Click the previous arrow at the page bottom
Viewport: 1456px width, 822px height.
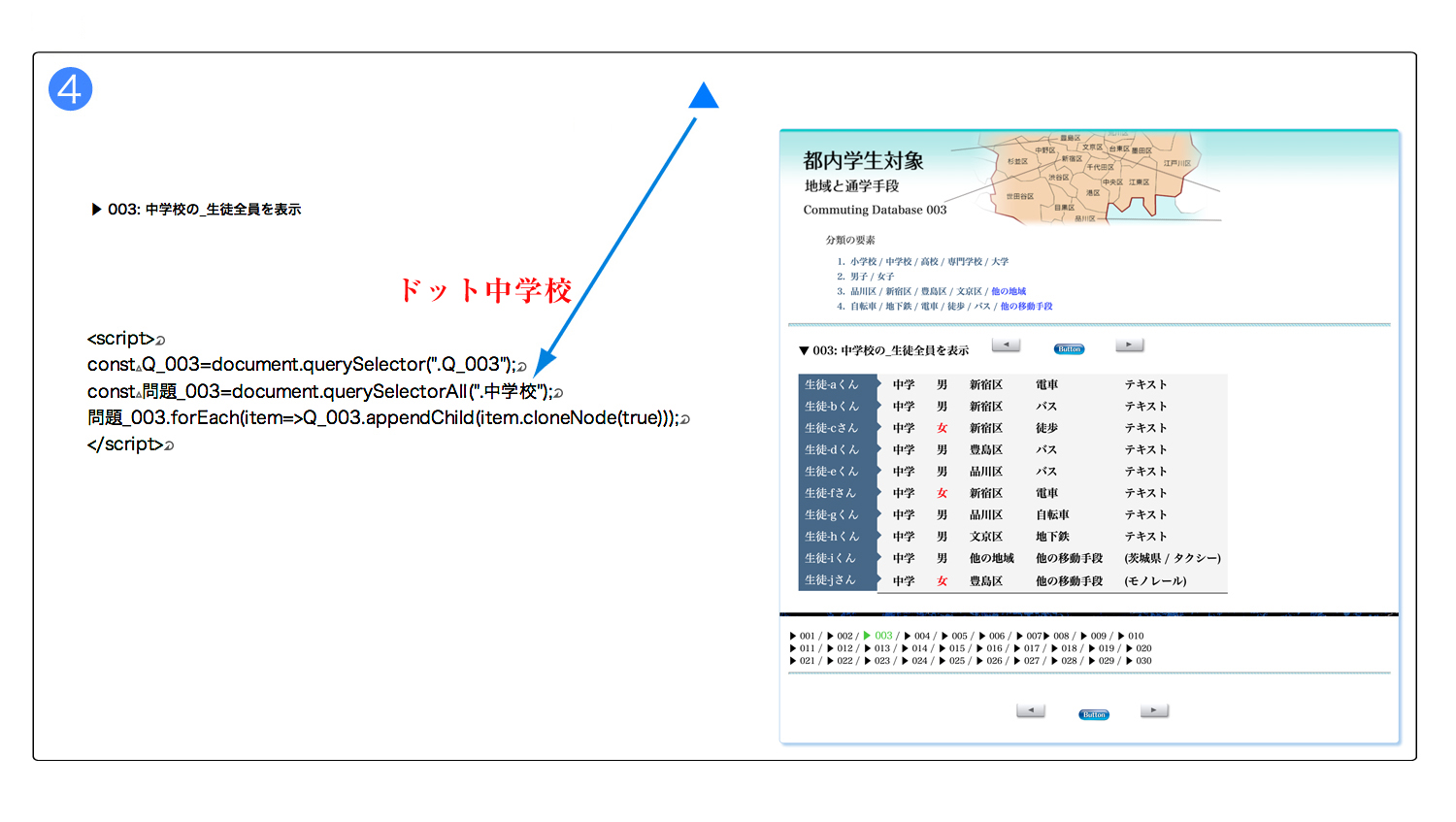[1031, 711]
